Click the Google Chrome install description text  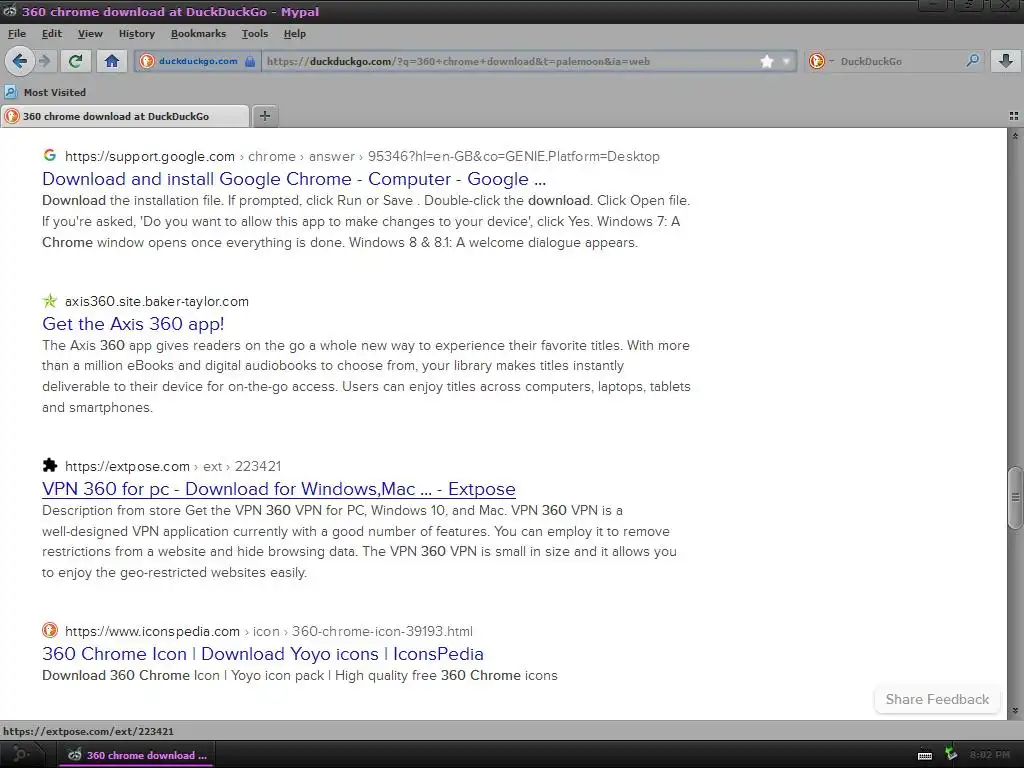366,221
